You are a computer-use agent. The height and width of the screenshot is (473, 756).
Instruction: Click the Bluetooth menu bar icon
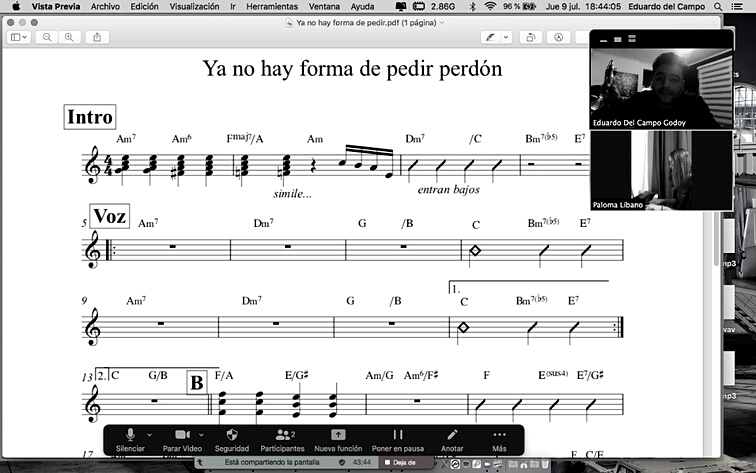(x=472, y=6)
